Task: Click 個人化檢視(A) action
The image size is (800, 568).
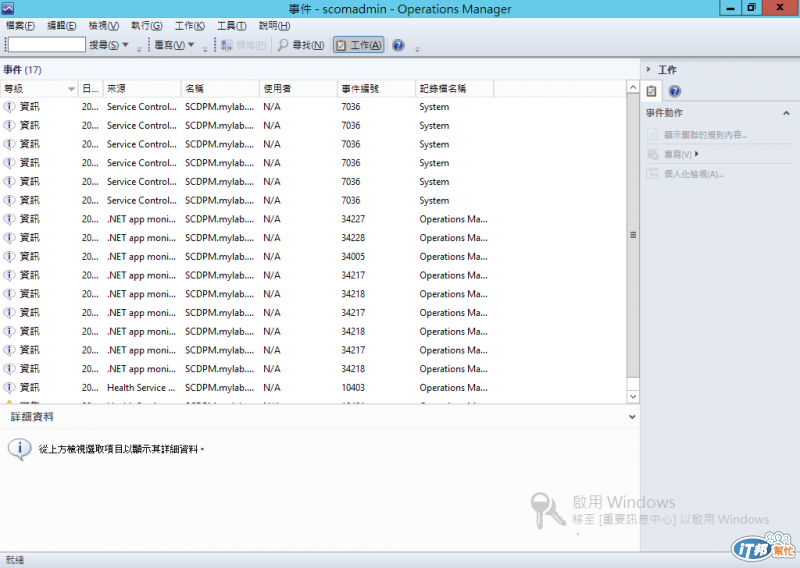Action: pos(685,174)
